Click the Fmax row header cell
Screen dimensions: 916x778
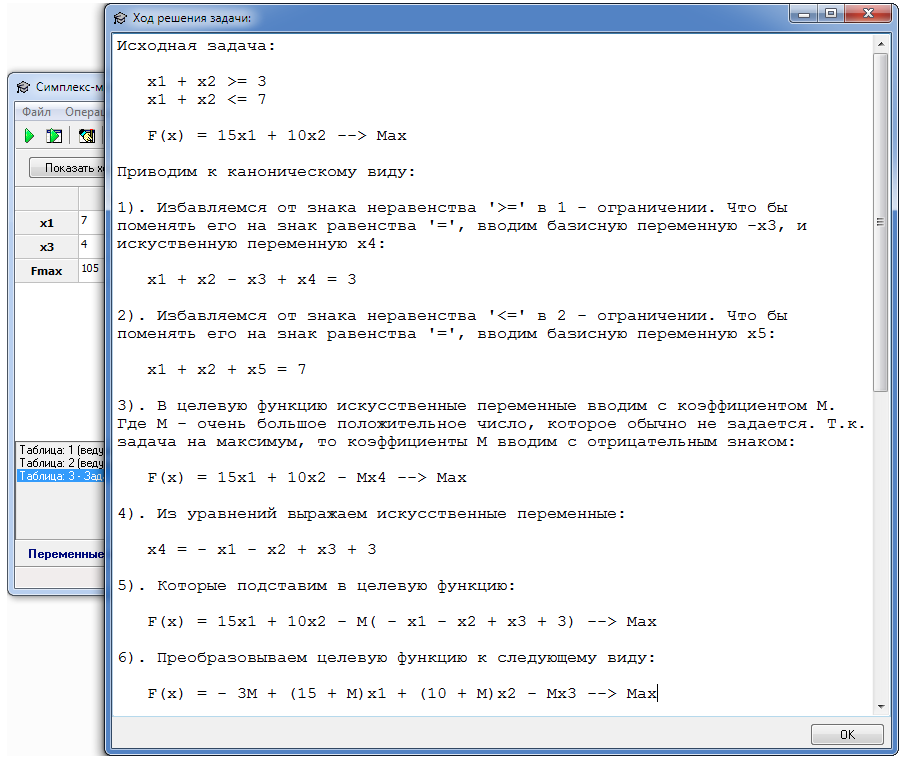pyautogui.click(x=46, y=271)
